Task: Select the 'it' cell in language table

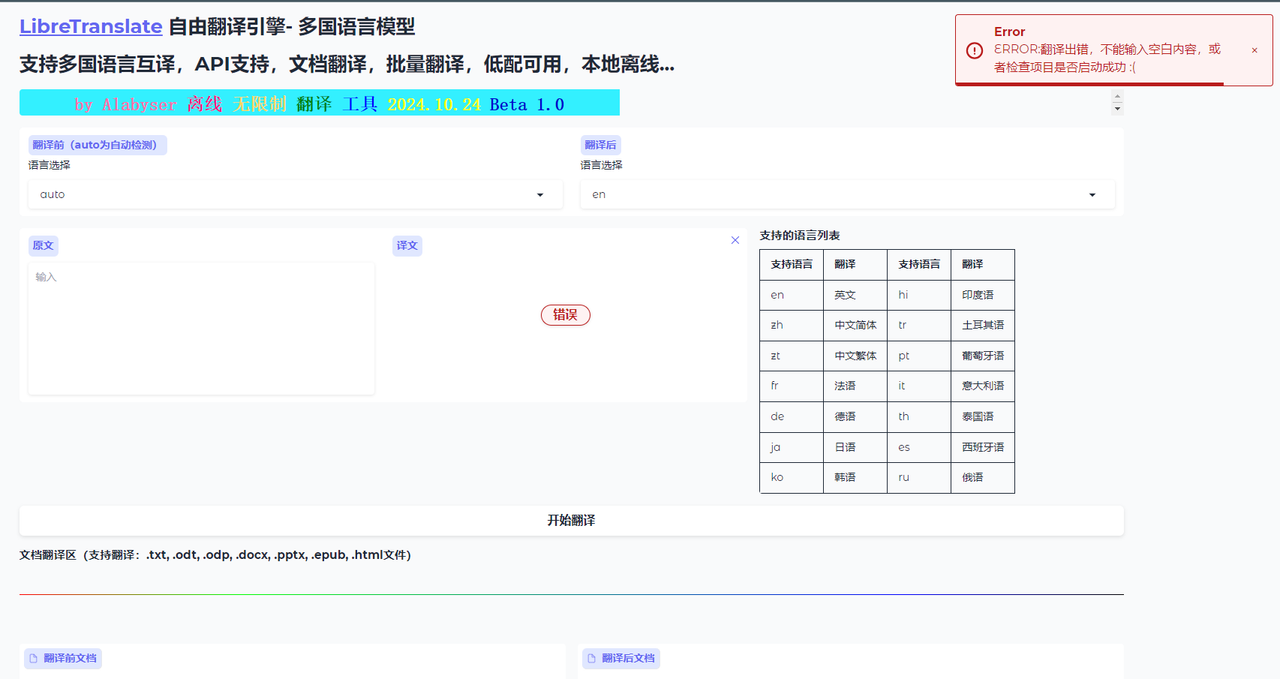Action: click(918, 386)
